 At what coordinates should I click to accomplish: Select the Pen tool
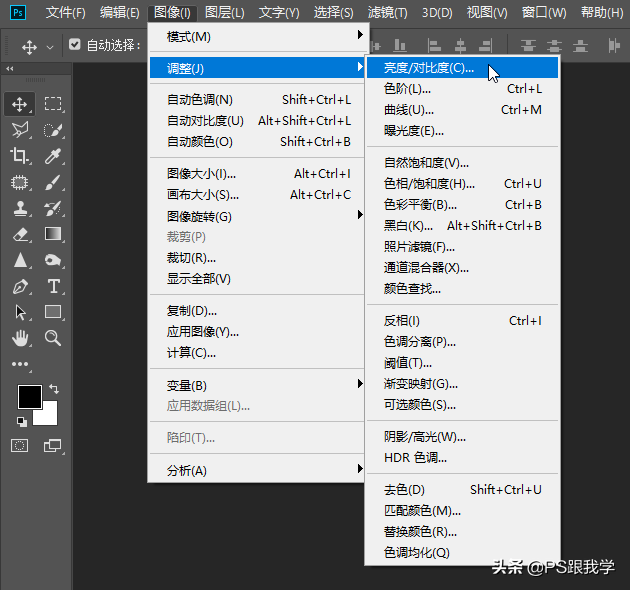click(x=20, y=286)
